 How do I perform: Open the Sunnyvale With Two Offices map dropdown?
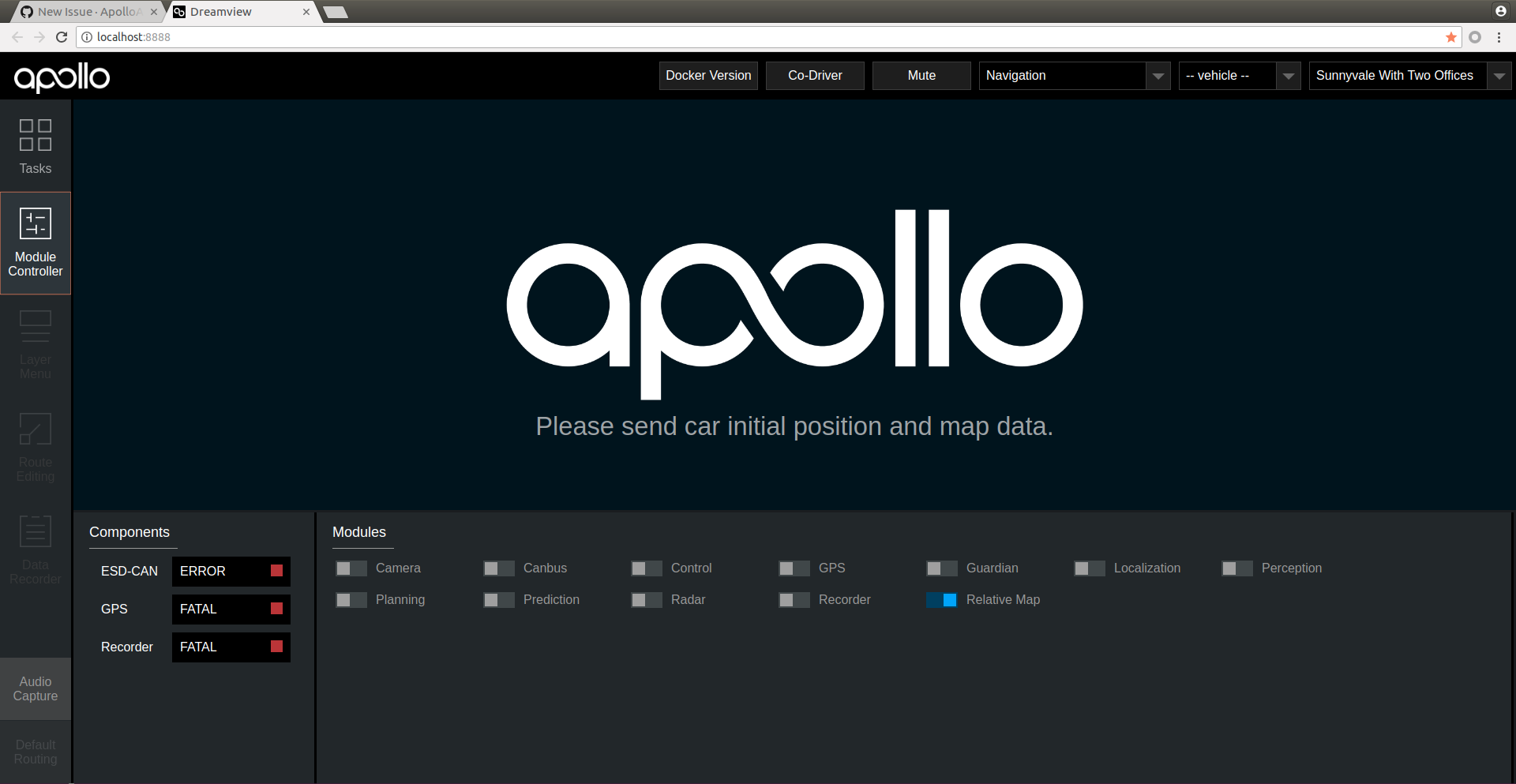tap(1410, 76)
